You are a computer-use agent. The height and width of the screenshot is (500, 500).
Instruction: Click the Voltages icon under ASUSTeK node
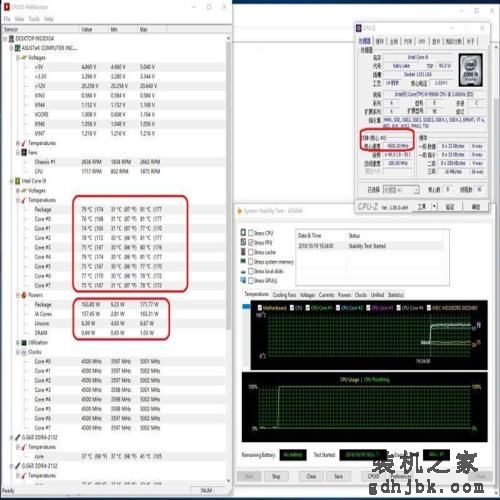(24, 58)
